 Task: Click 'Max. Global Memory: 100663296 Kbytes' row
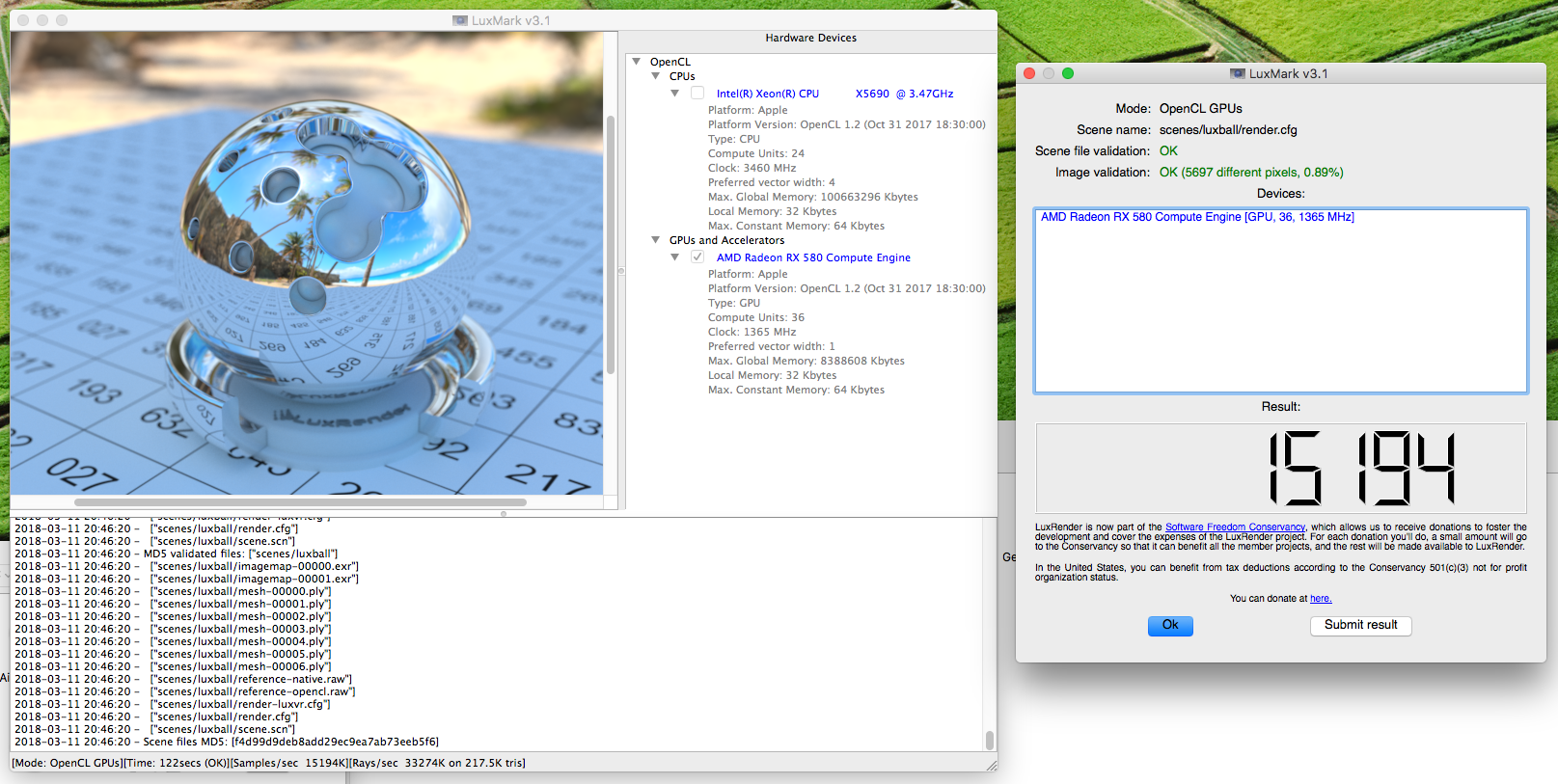pyautogui.click(x=812, y=197)
